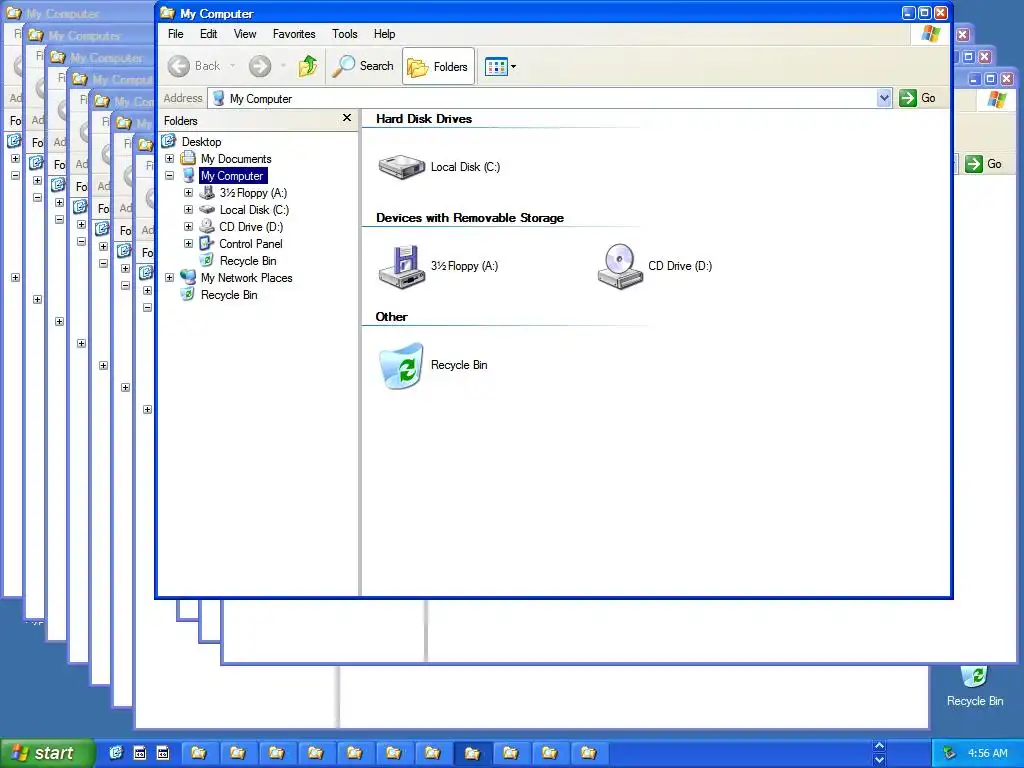Image resolution: width=1024 pixels, height=768 pixels.
Task: Expand Local Disk (C:) tree node
Action: (188, 210)
